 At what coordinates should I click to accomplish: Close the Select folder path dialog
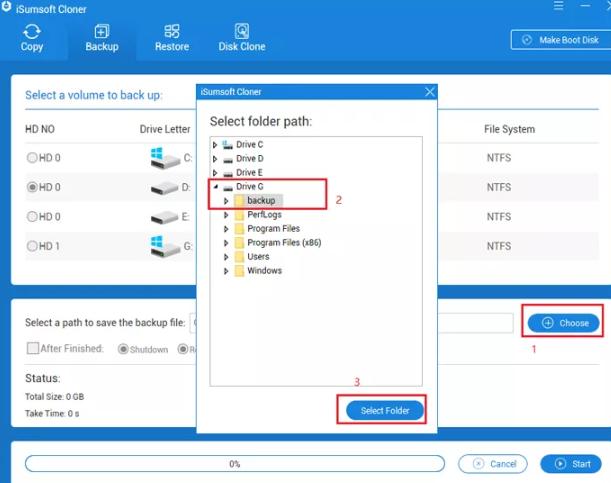tap(430, 92)
